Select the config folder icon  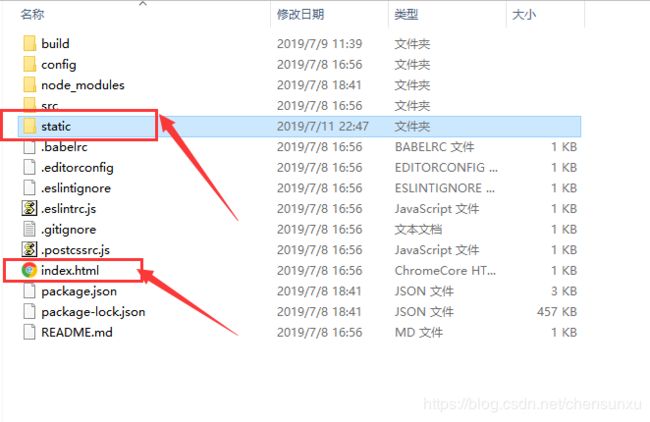pyautogui.click(x=29, y=64)
